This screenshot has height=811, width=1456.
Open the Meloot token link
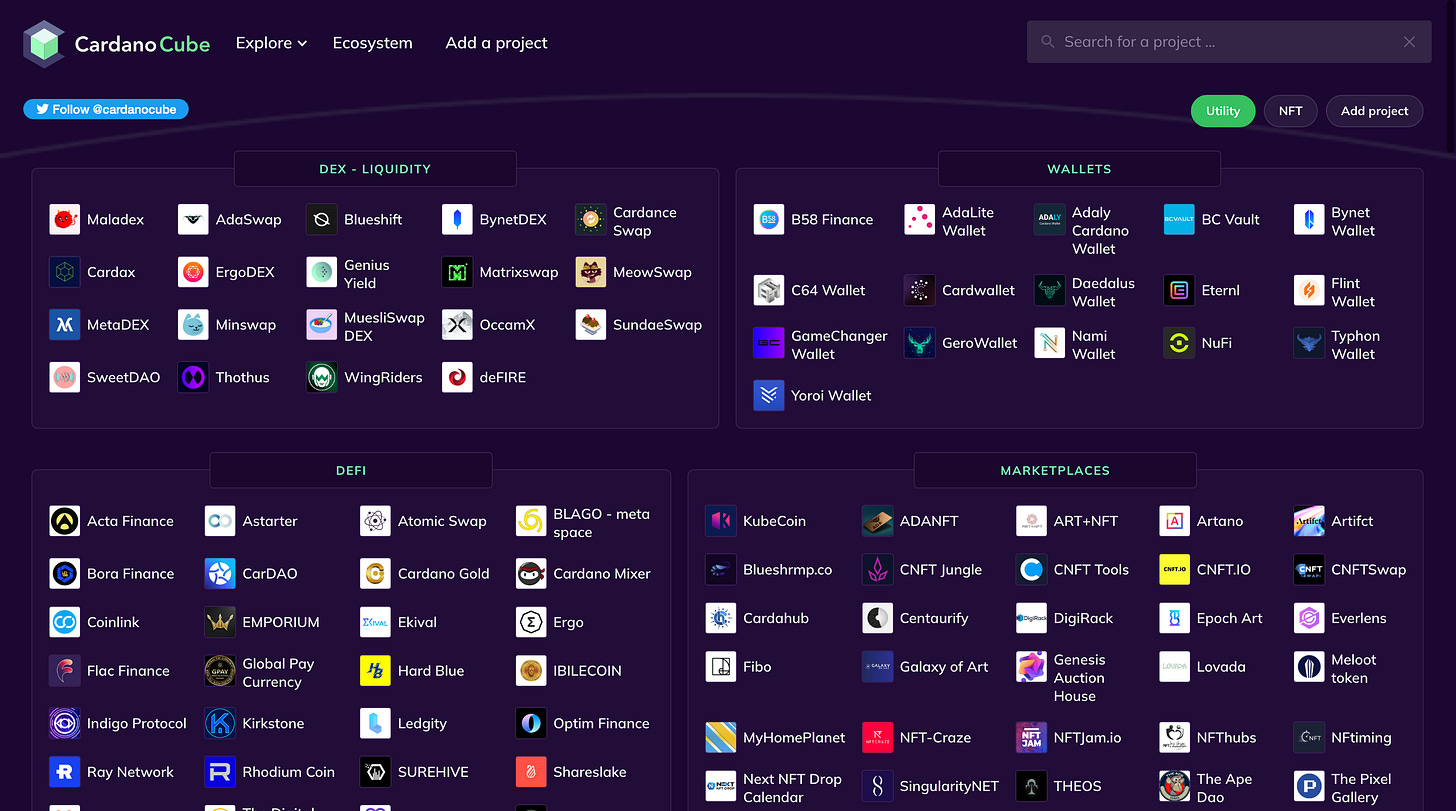pos(1354,669)
